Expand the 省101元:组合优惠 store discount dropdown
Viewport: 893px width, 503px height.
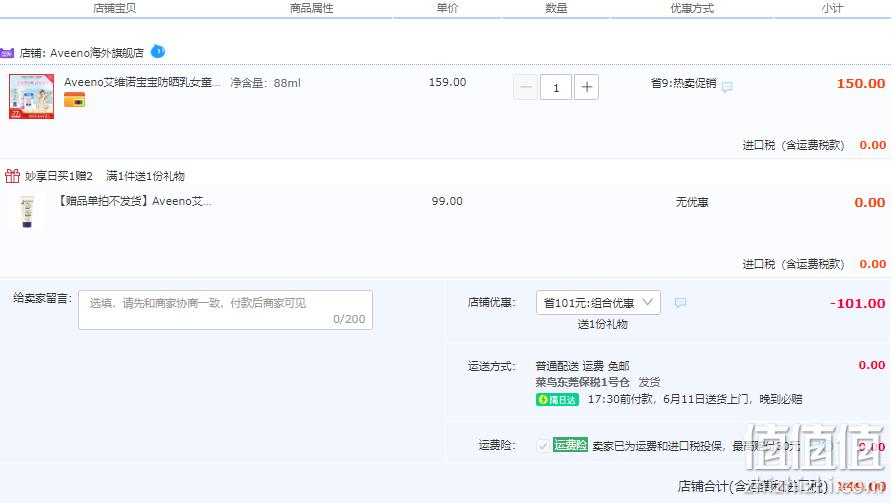(598, 302)
